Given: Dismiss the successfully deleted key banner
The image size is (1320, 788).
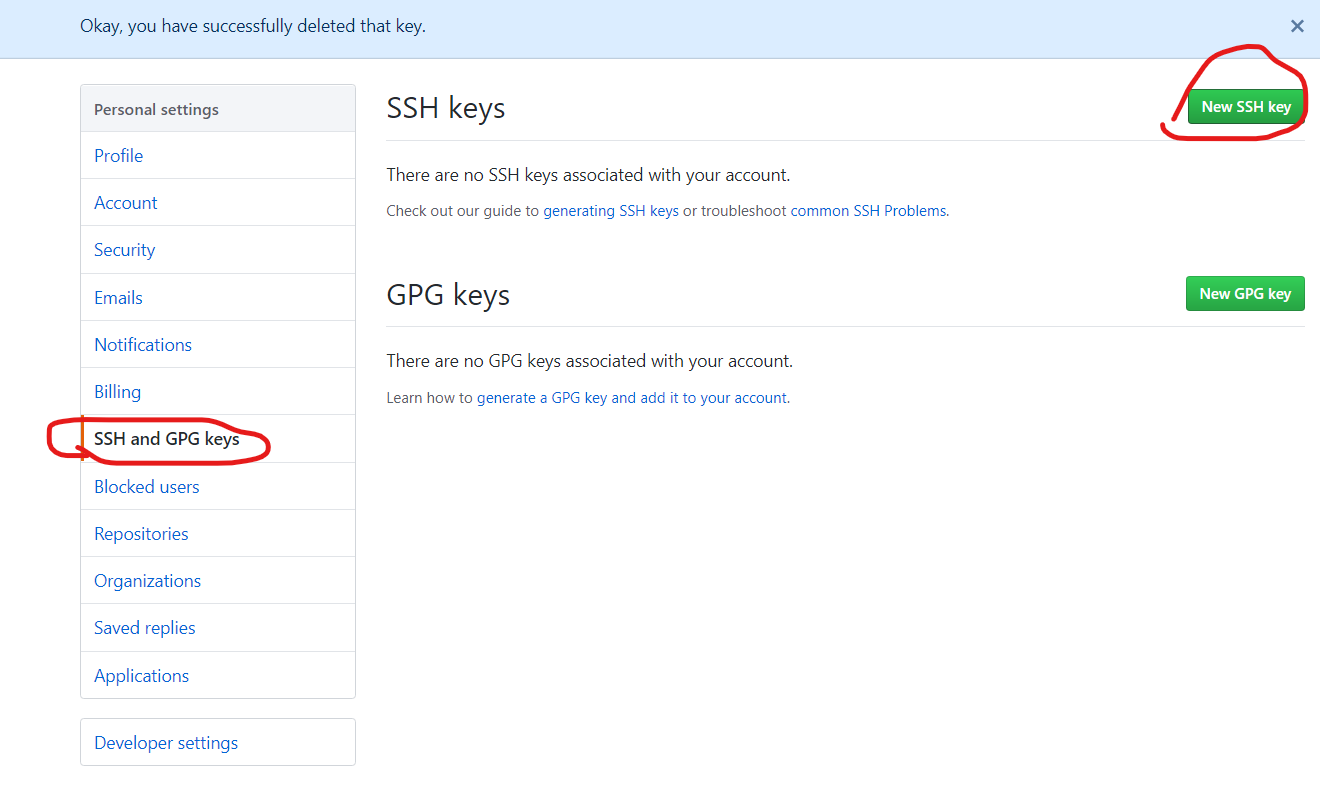Looking at the screenshot, I should (1297, 26).
